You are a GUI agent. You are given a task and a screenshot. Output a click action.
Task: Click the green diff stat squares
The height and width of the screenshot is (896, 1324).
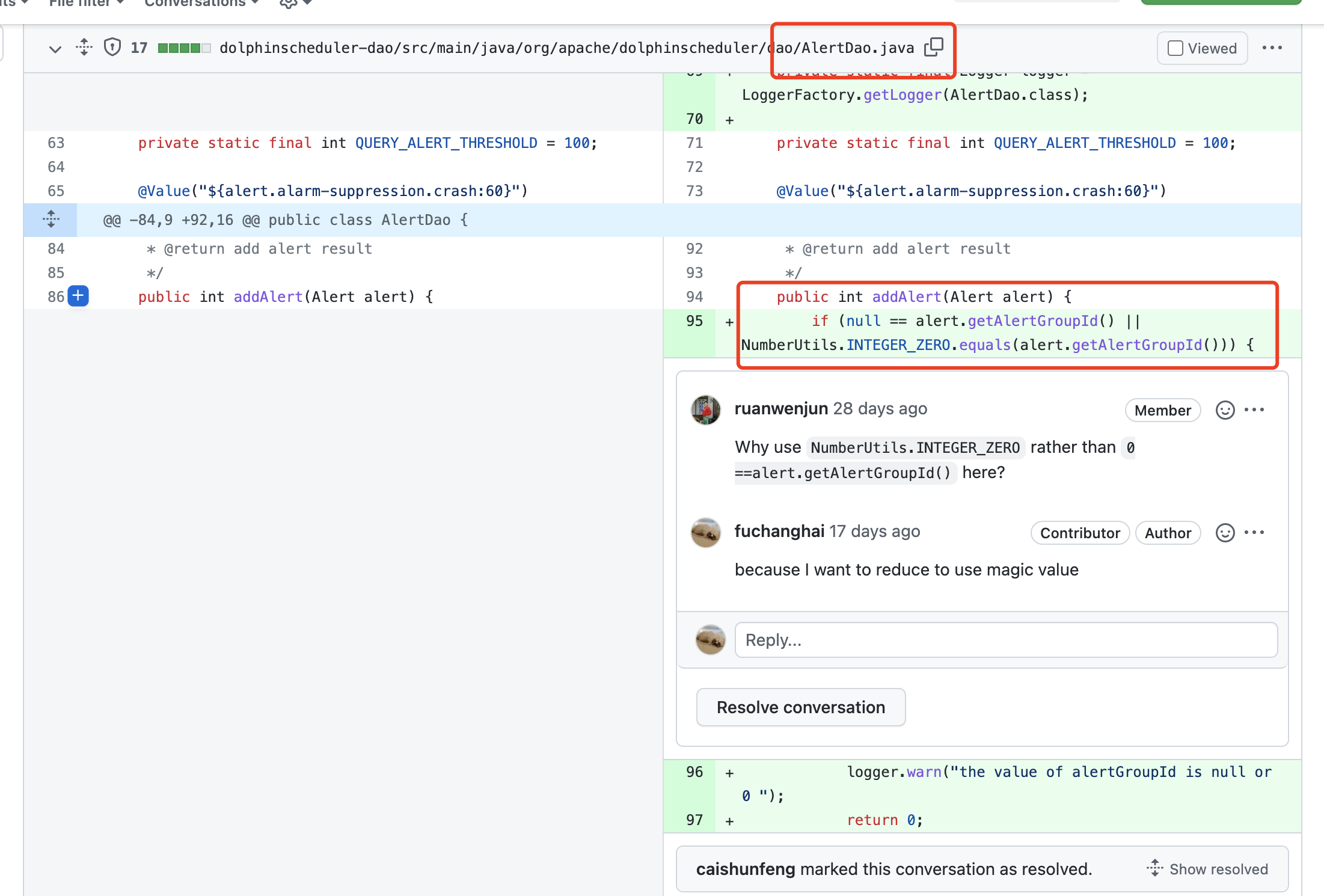click(x=184, y=48)
